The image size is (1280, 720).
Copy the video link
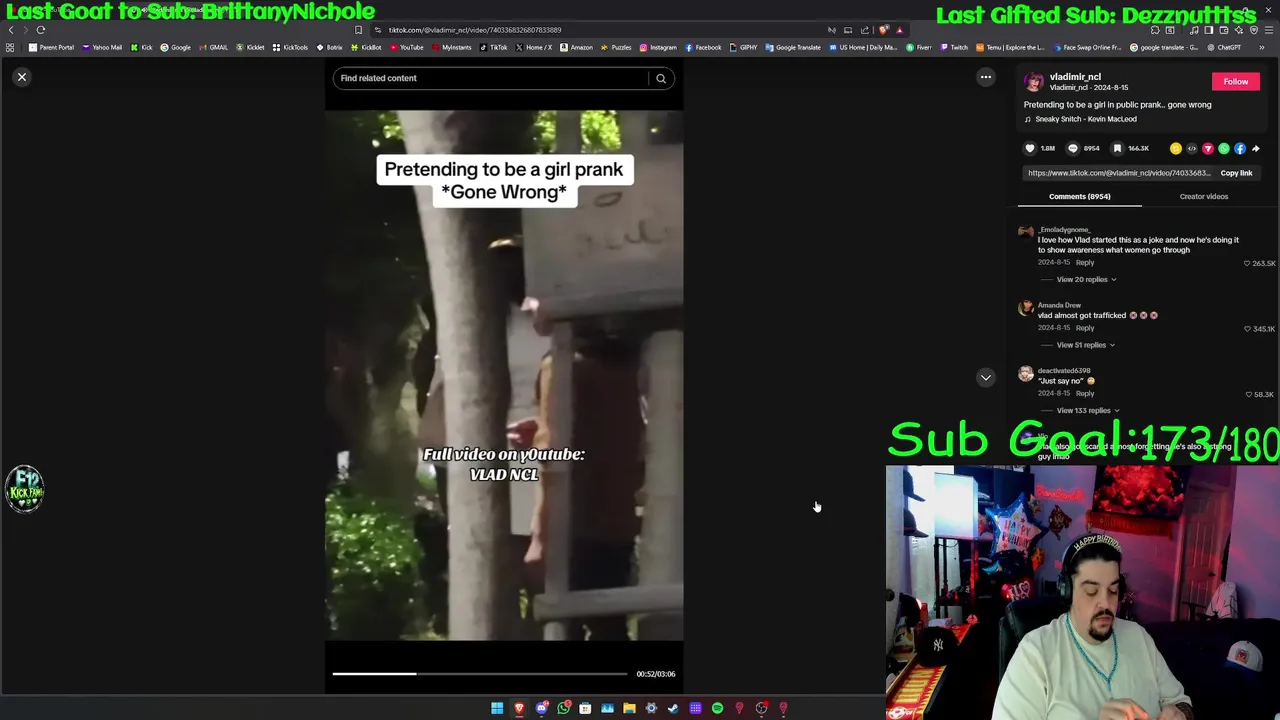click(x=1236, y=173)
